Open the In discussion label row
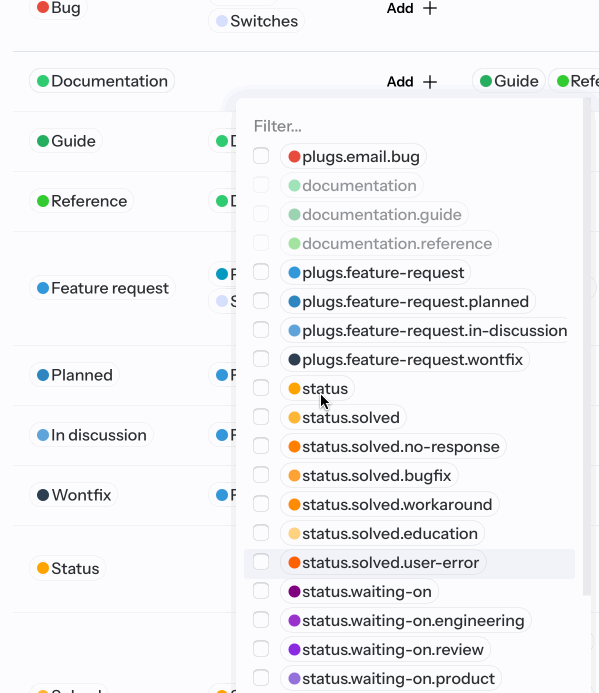The height and width of the screenshot is (693, 599). click(x=91, y=435)
